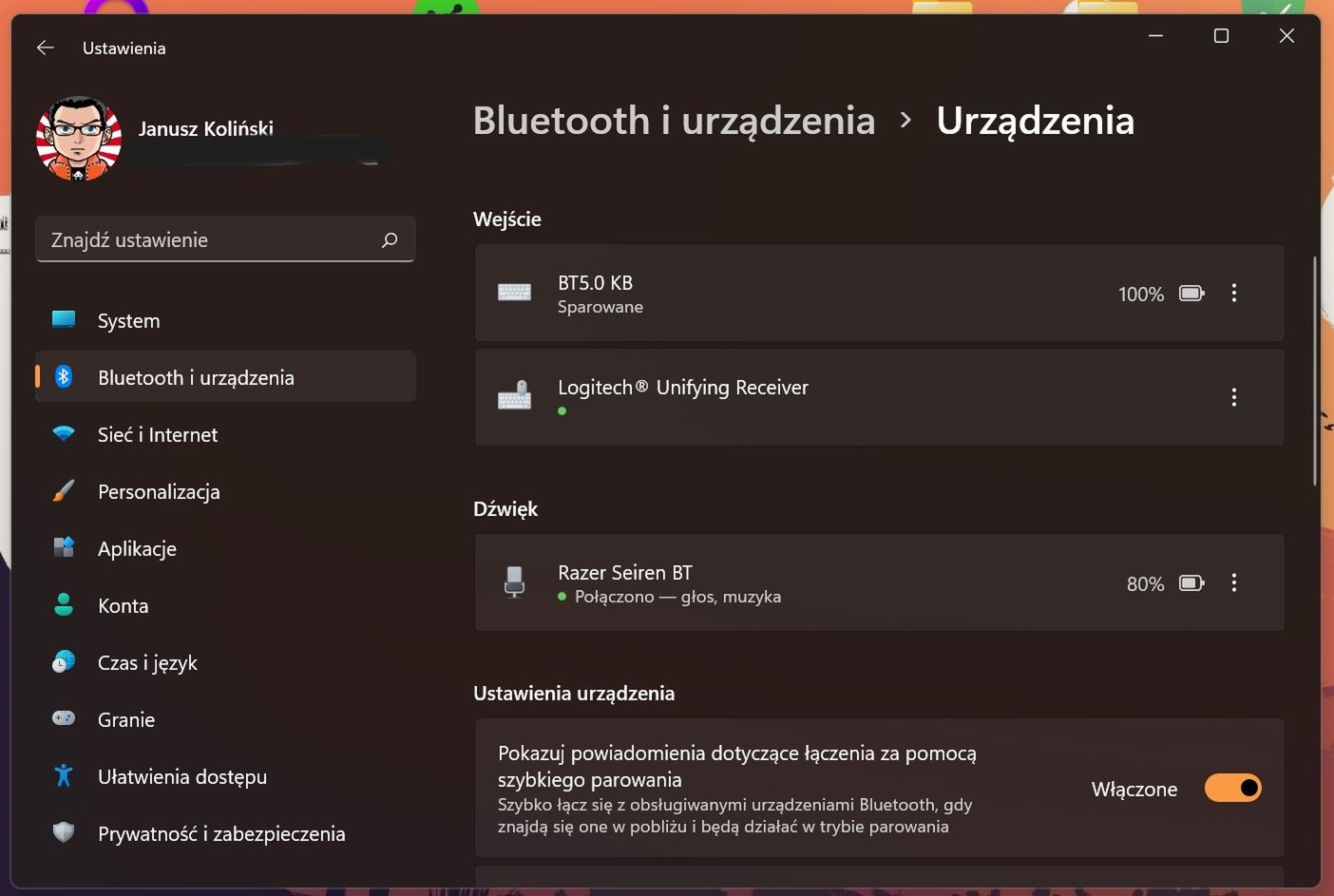
Task: Click the Wejście section heading
Action: pyautogui.click(x=507, y=219)
